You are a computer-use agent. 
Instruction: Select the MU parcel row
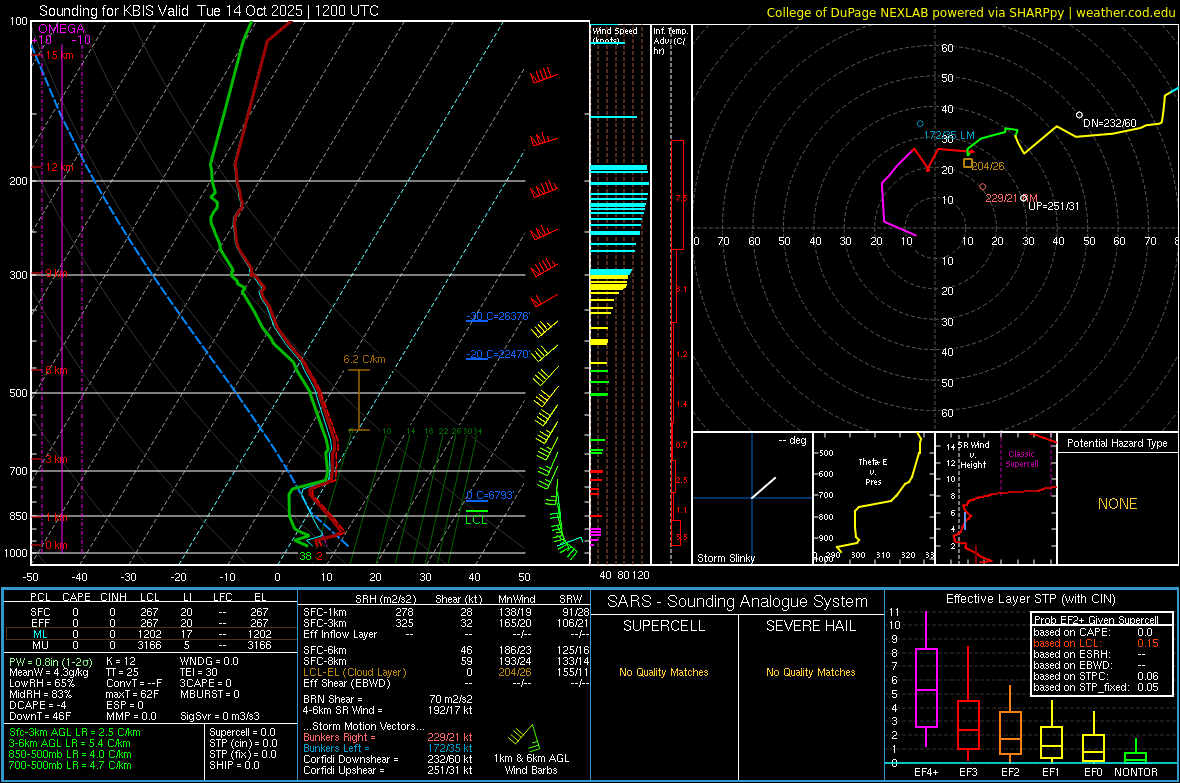click(x=151, y=645)
